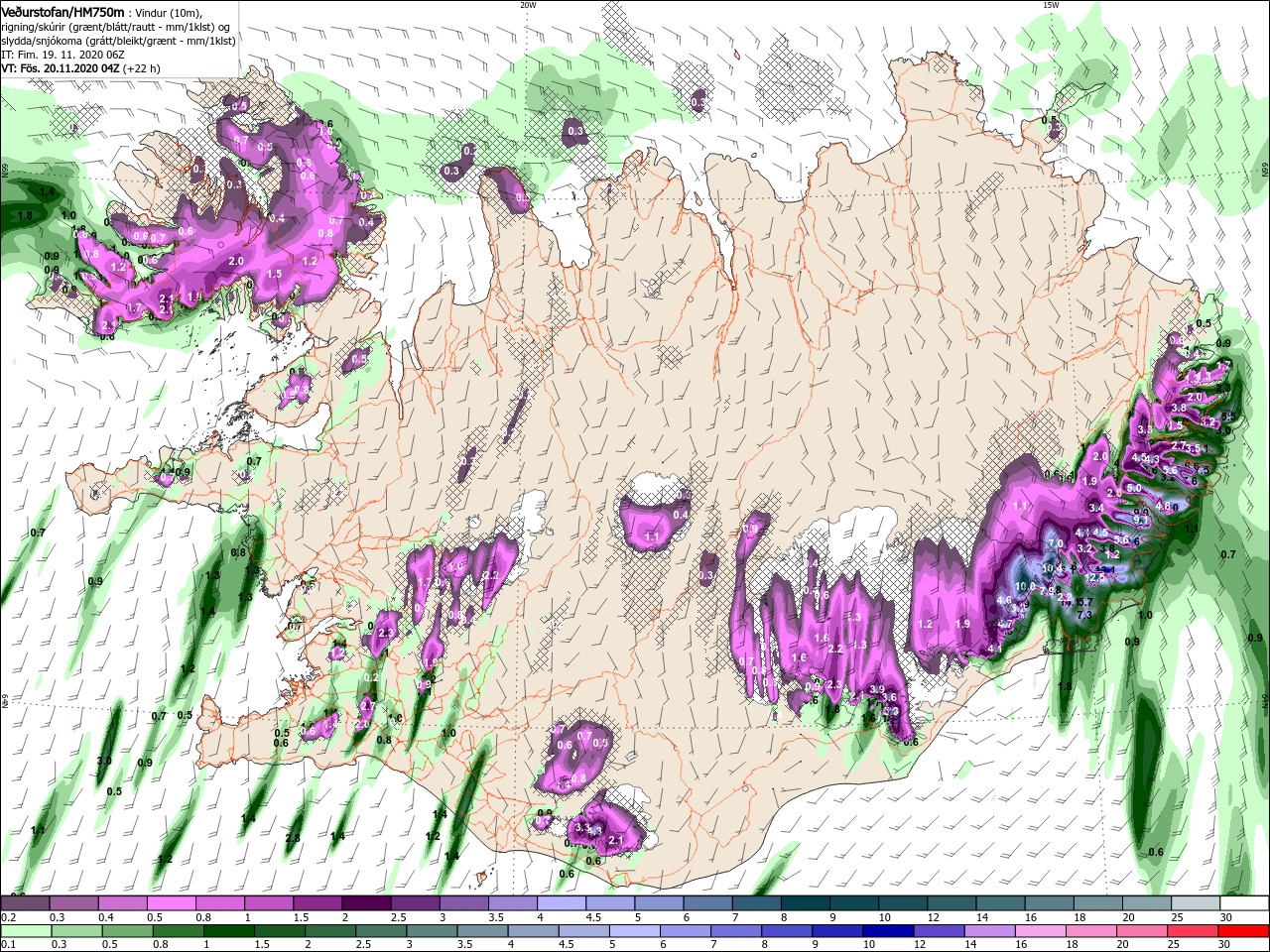This screenshot has height=952, width=1270.
Task: Click the '2.8' rain value over the sea
Action: pos(292,839)
